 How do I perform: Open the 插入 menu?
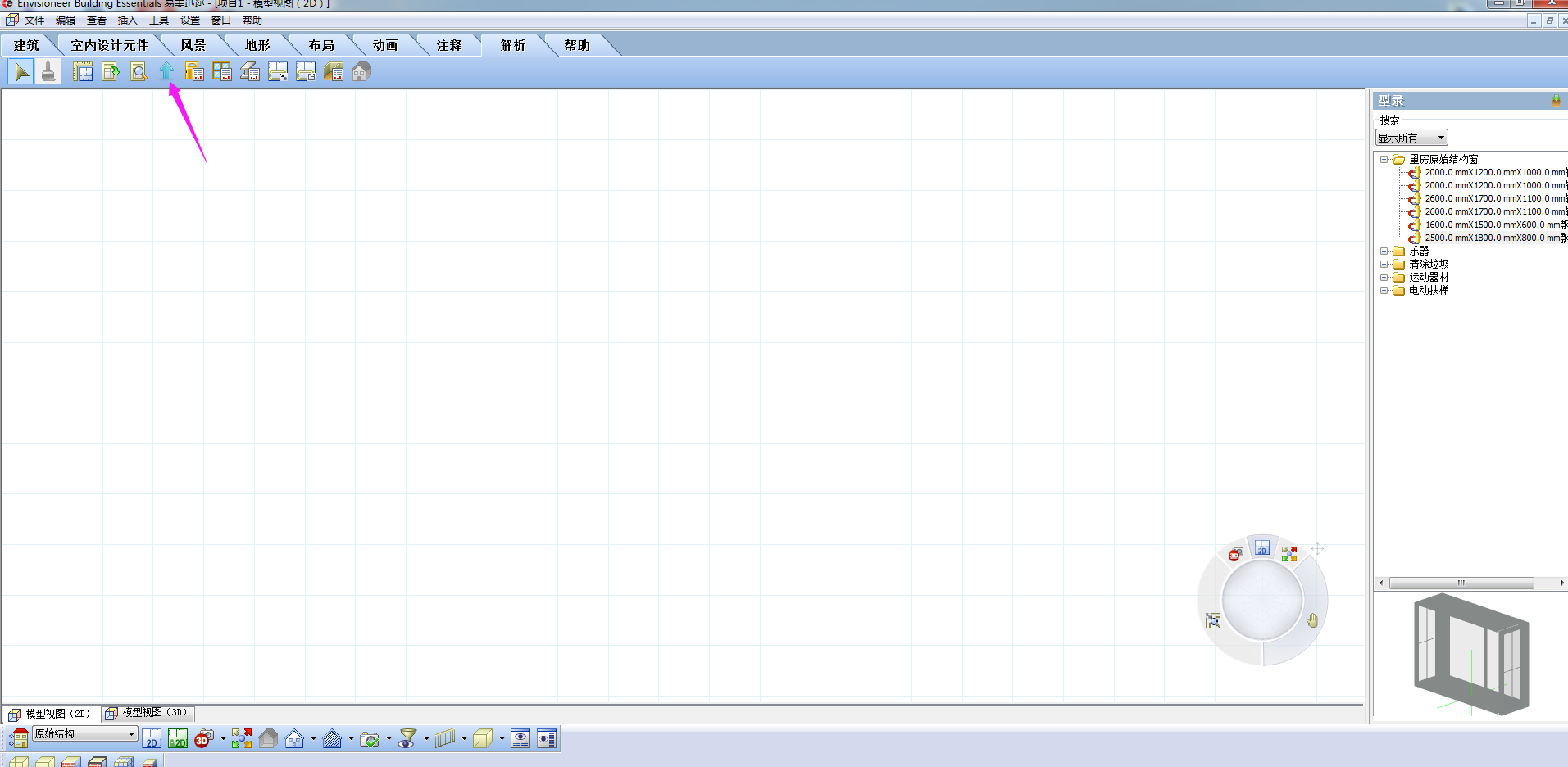tap(128, 20)
